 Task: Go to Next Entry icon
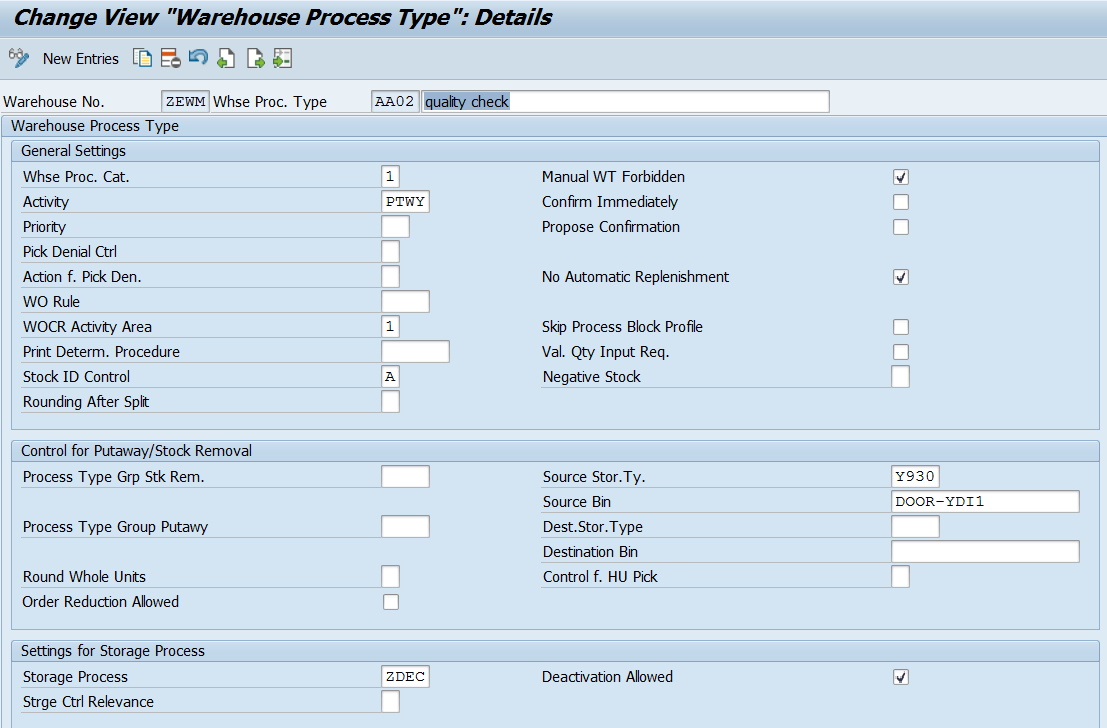(255, 59)
